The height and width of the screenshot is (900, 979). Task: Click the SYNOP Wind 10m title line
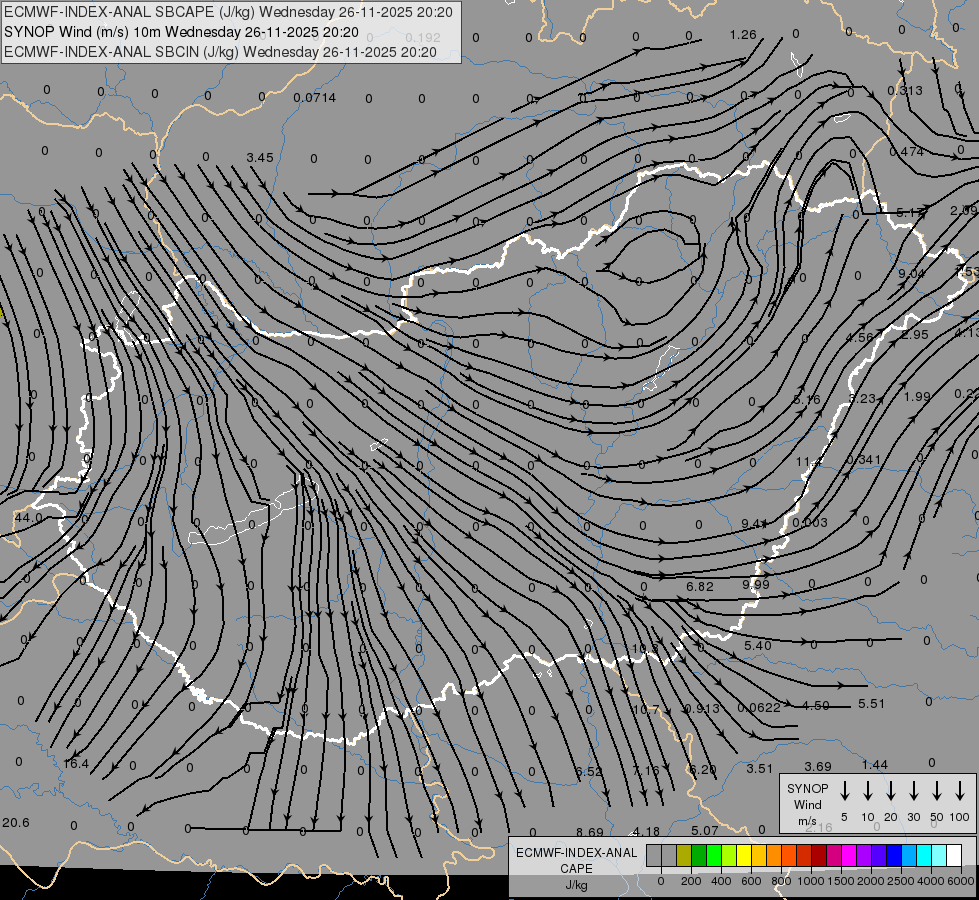[x=181, y=32]
